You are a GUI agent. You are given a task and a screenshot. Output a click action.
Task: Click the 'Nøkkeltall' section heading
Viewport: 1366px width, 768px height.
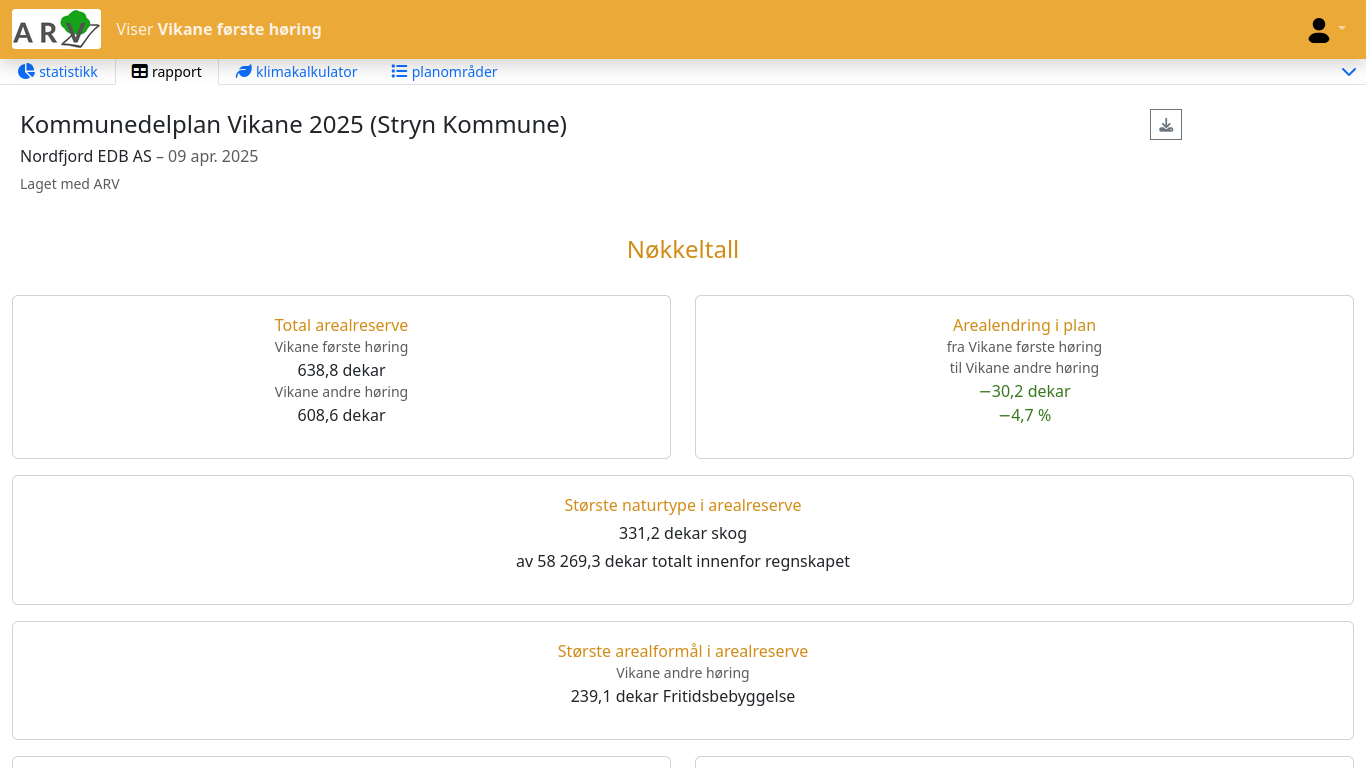point(682,249)
